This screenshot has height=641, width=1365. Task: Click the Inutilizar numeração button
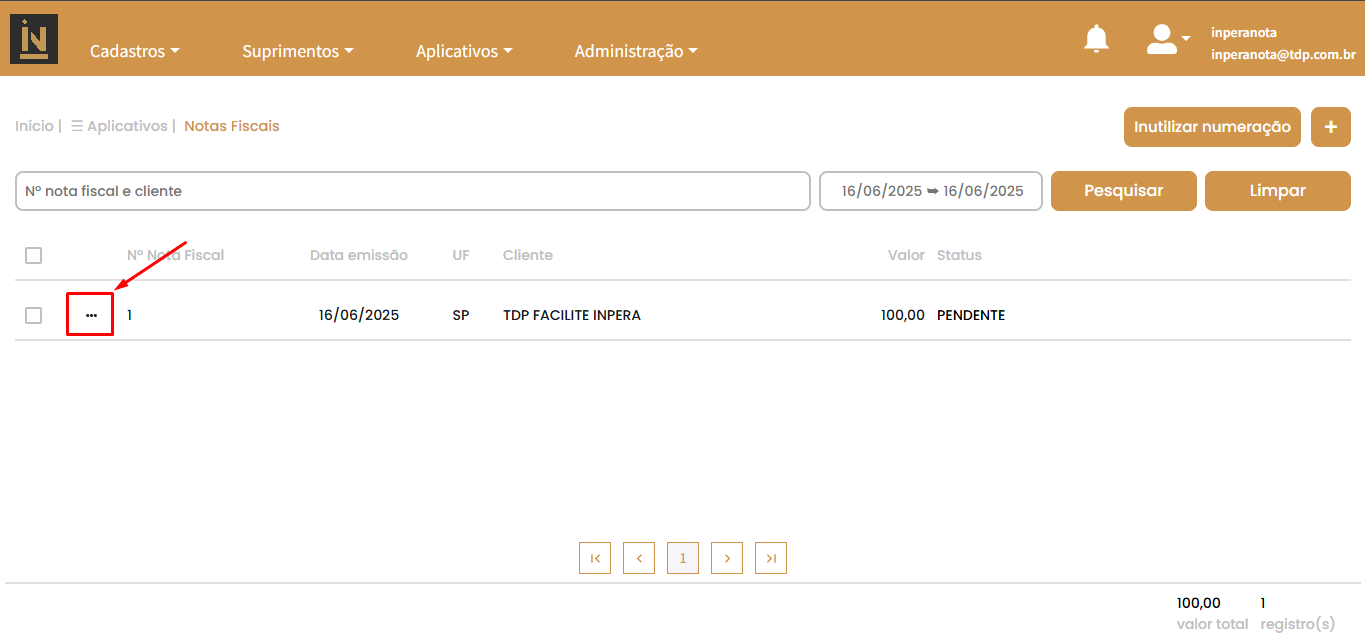[1212, 127]
